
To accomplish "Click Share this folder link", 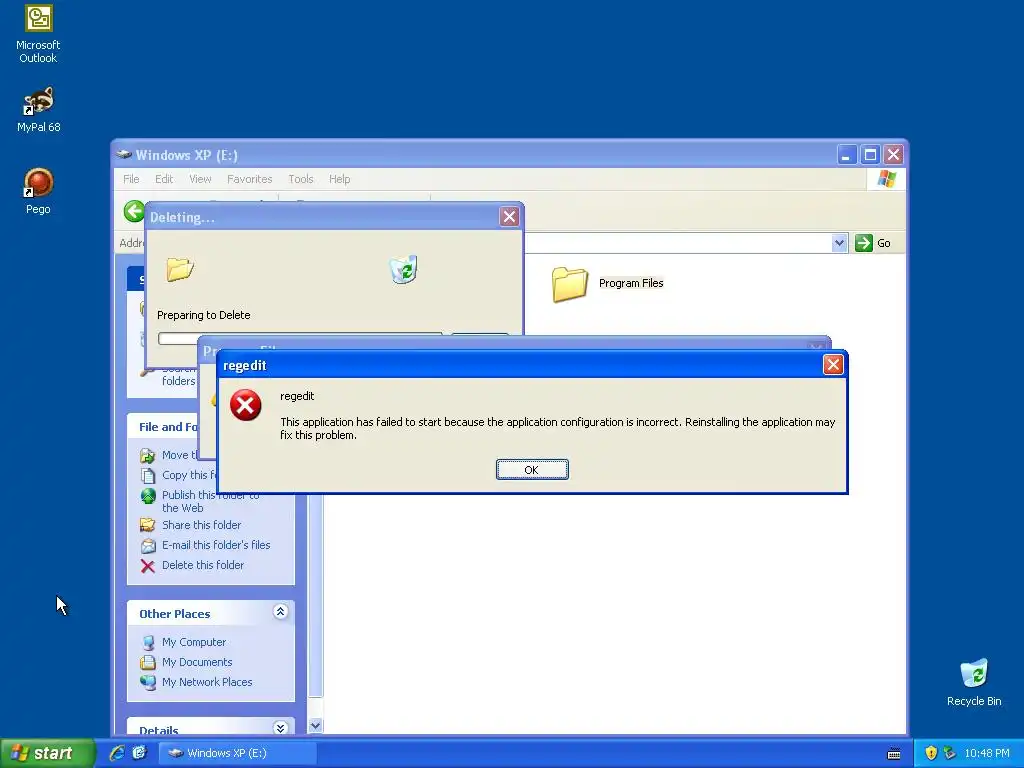I will click(201, 525).
